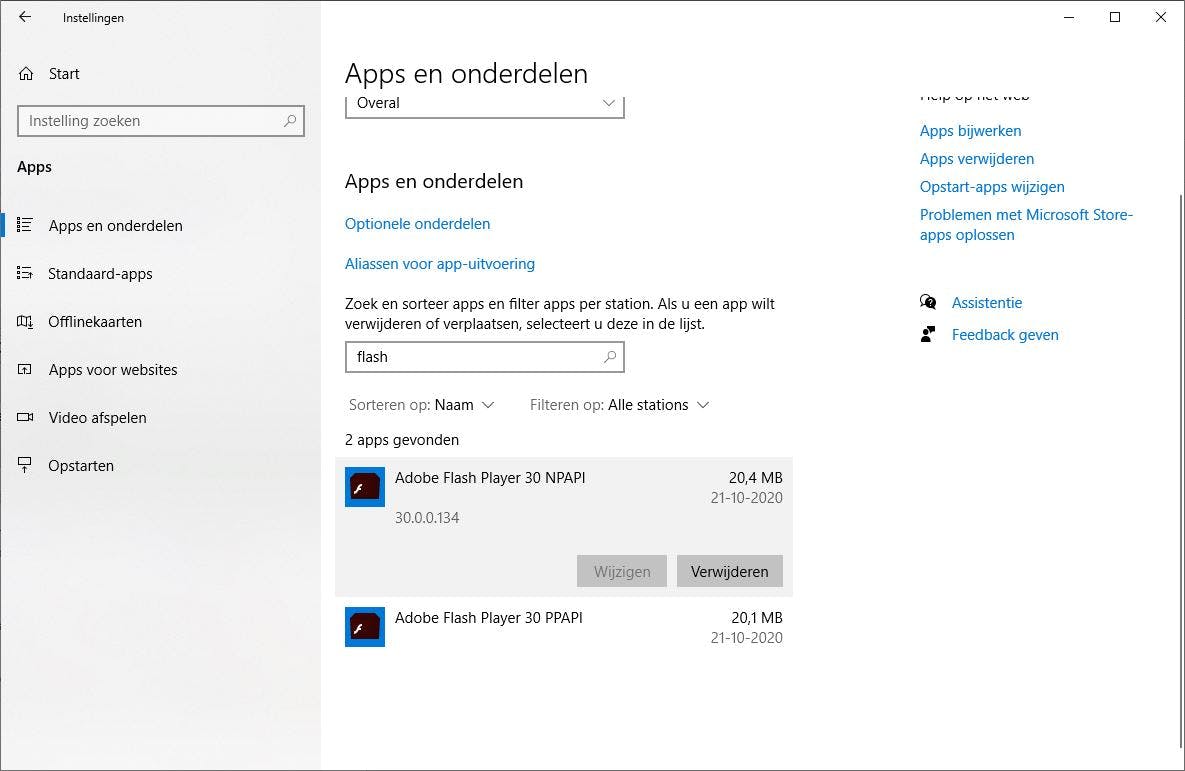This screenshot has height=771, width=1185.
Task: Click the Opstarten sidebar icon
Action: pos(25,466)
